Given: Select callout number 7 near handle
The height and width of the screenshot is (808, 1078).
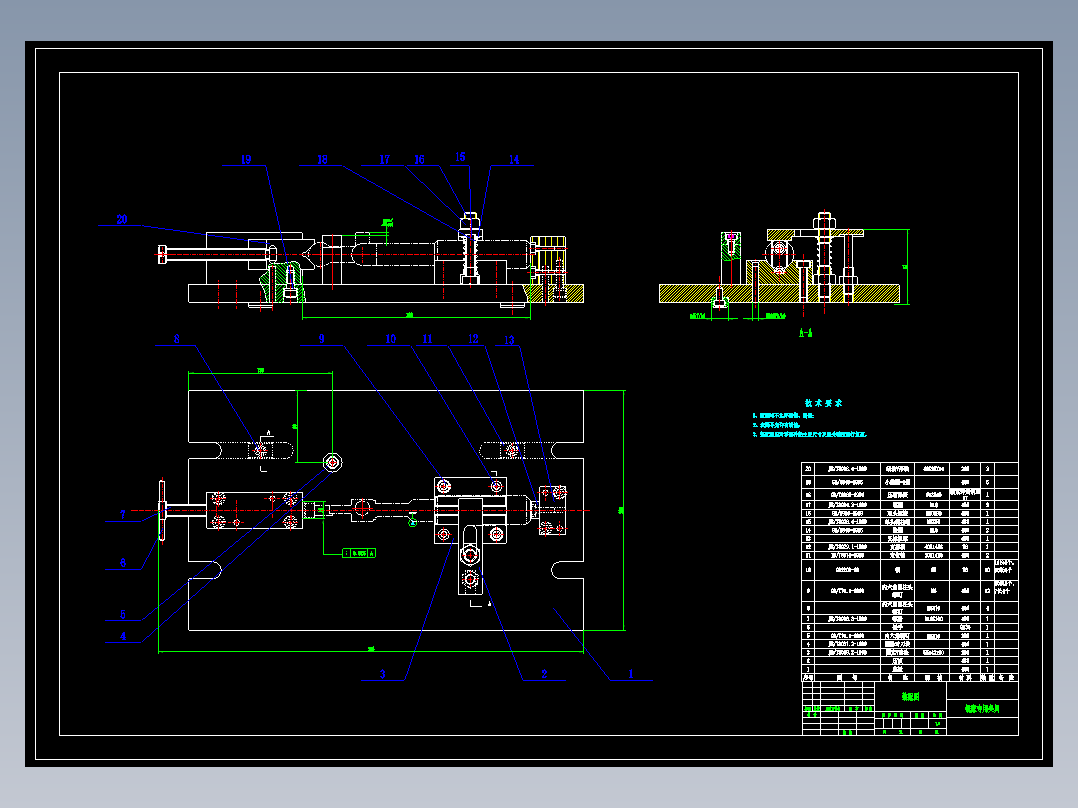Looking at the screenshot, I should point(123,514).
